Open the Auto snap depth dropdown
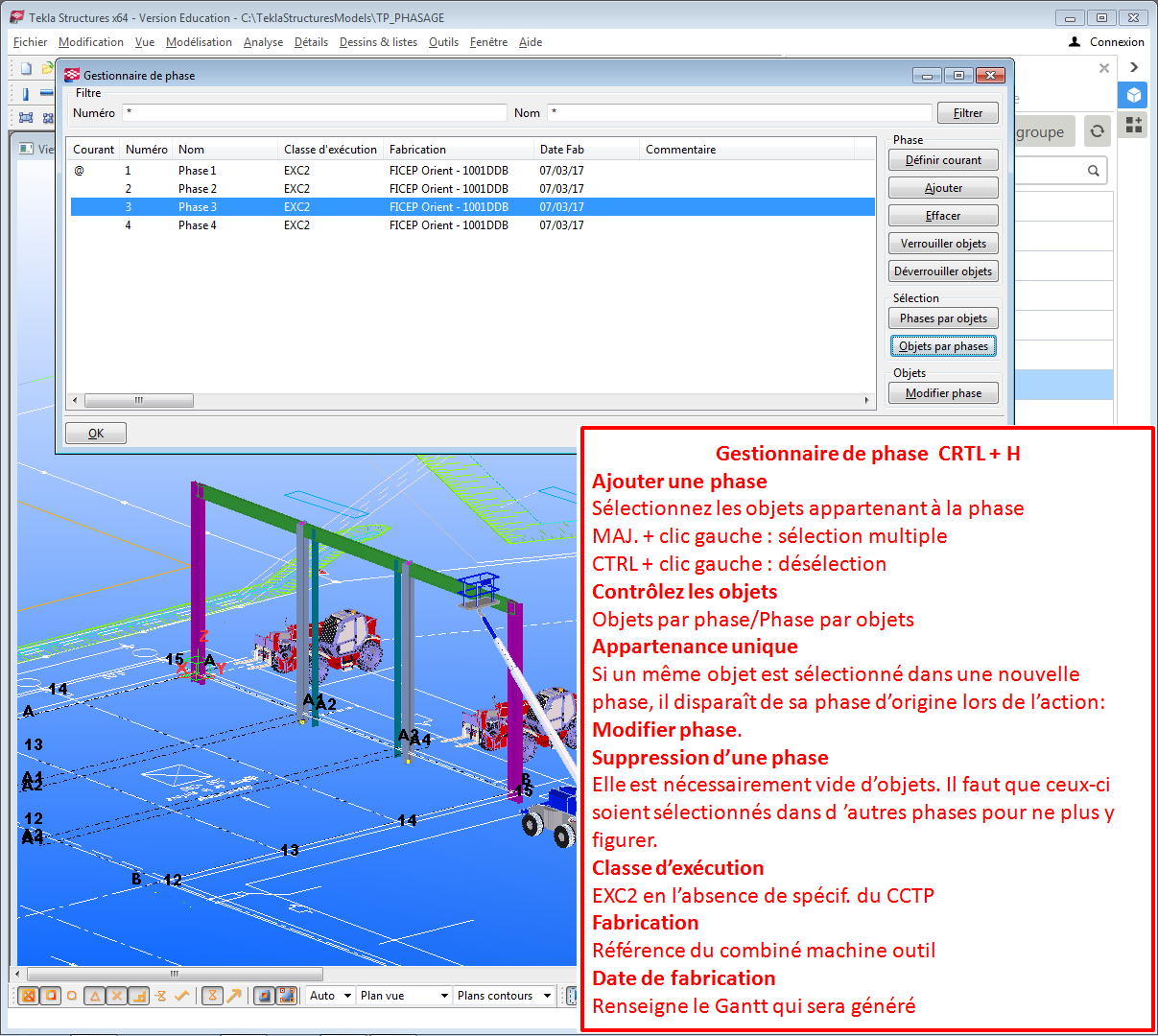The width and height of the screenshot is (1158, 1036). [x=330, y=996]
